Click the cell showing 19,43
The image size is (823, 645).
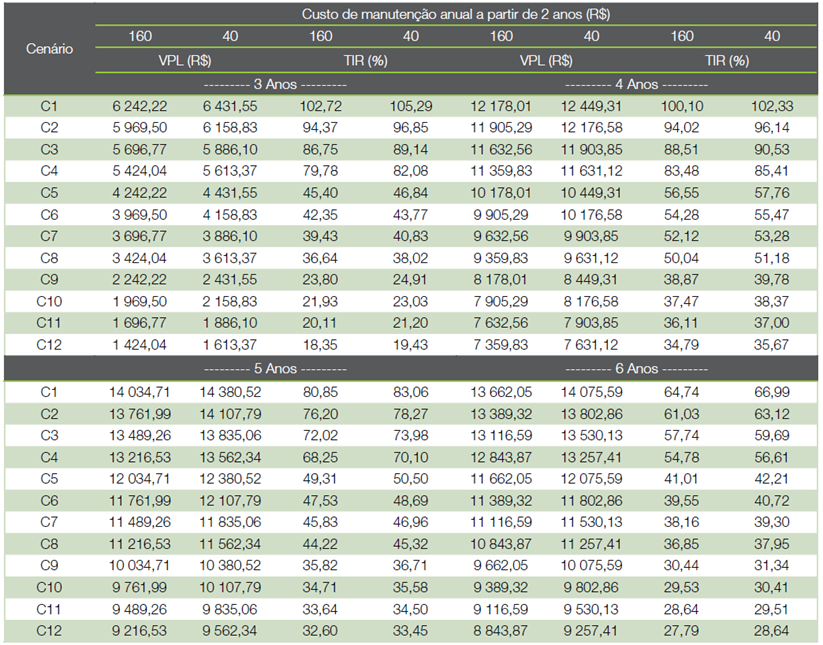click(410, 345)
